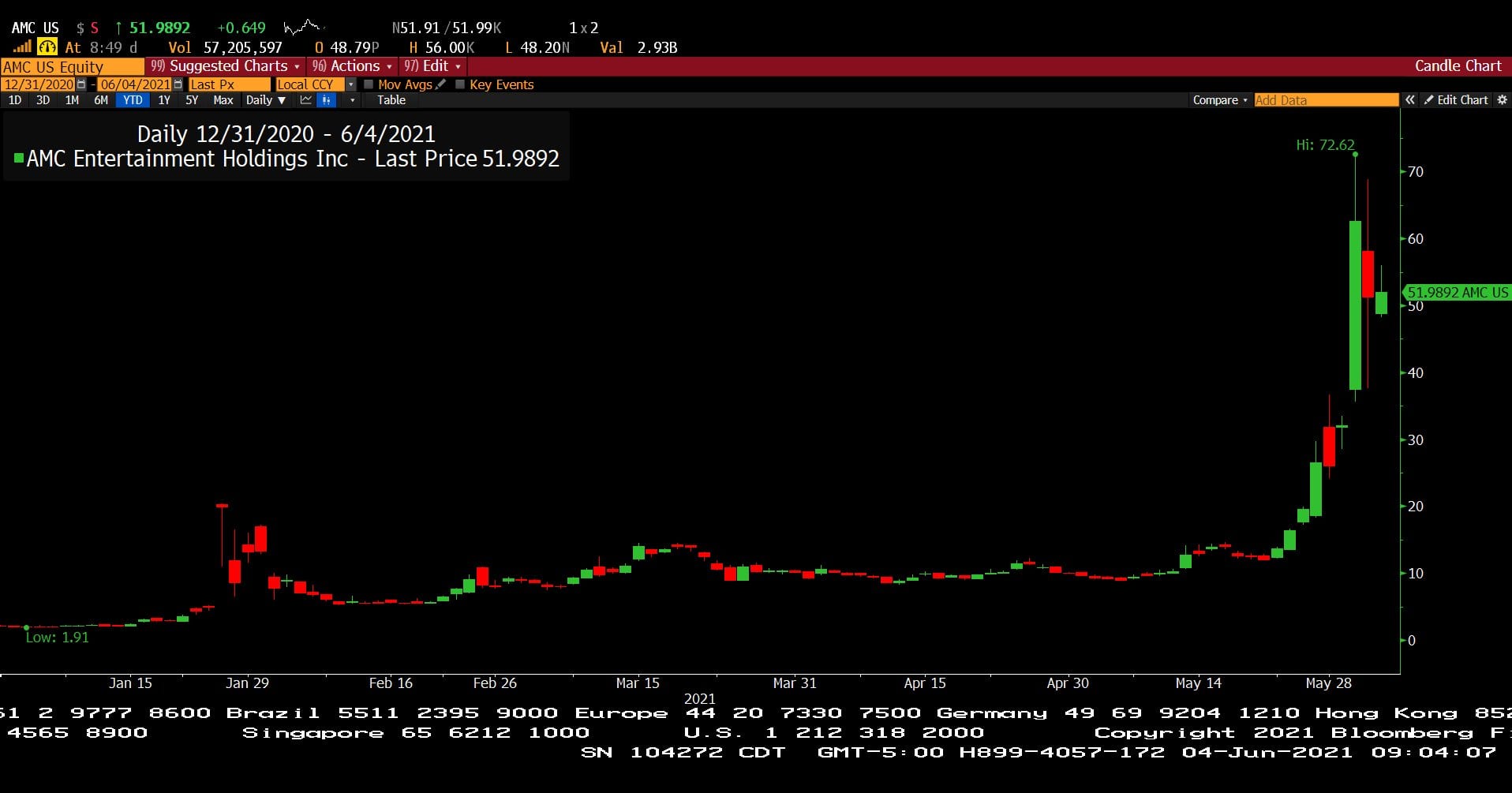This screenshot has height=793, width=1512.
Task: Click the volume value 57,205,597
Action: 242,48
